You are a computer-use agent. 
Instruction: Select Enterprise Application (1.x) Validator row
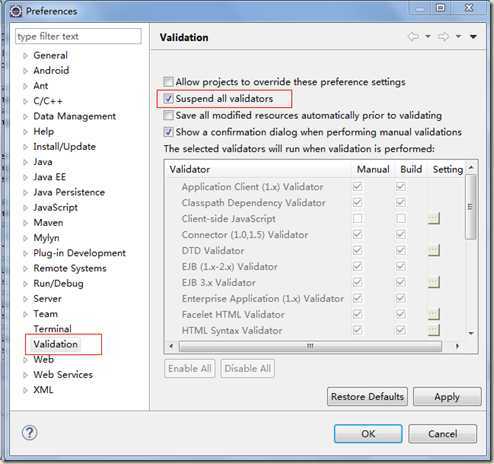pos(263,298)
